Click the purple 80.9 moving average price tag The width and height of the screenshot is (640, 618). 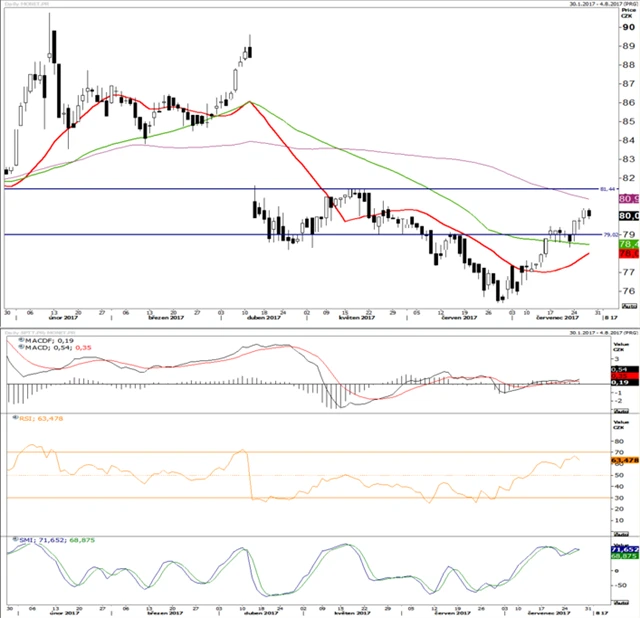coord(629,199)
